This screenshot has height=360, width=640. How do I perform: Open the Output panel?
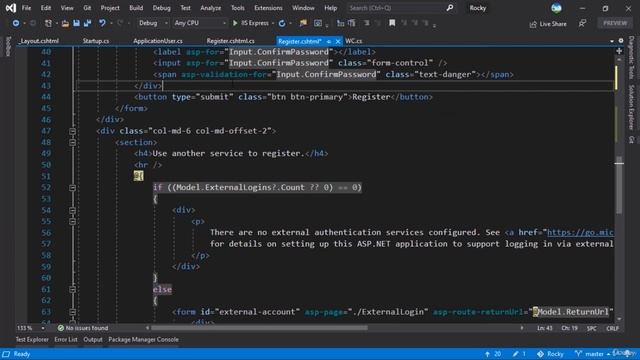93,339
